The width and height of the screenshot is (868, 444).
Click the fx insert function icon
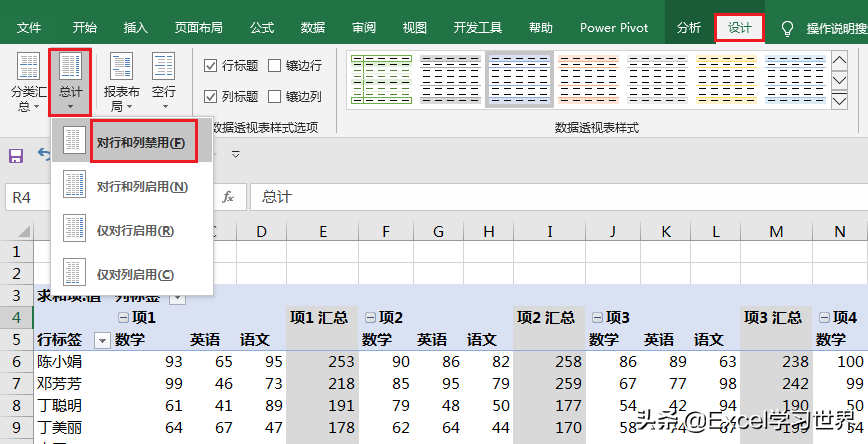(x=228, y=197)
